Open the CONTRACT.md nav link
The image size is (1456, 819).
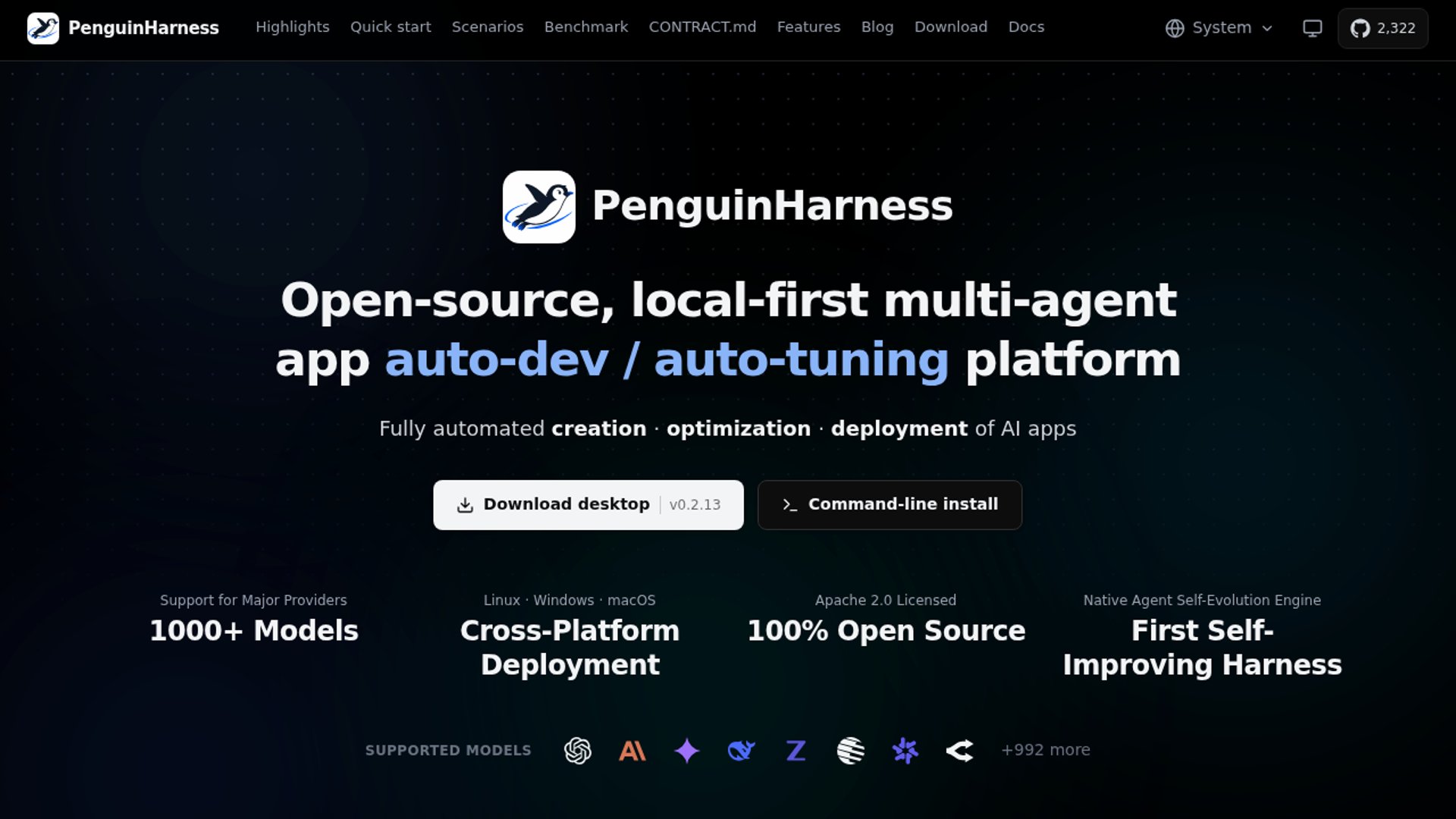point(702,27)
